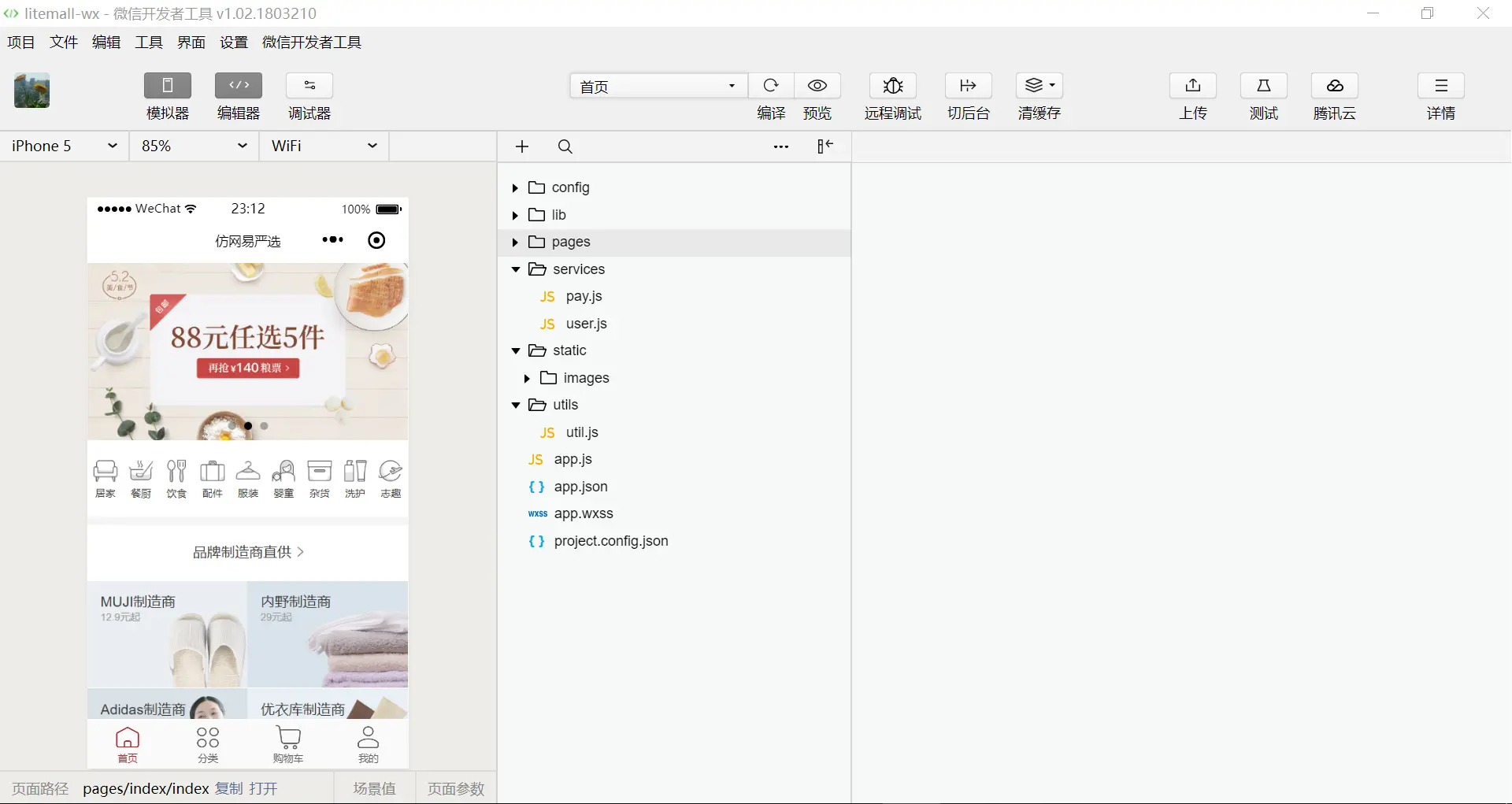Open the 项目 menu
Image resolution: width=1512 pixels, height=804 pixels.
[x=21, y=43]
